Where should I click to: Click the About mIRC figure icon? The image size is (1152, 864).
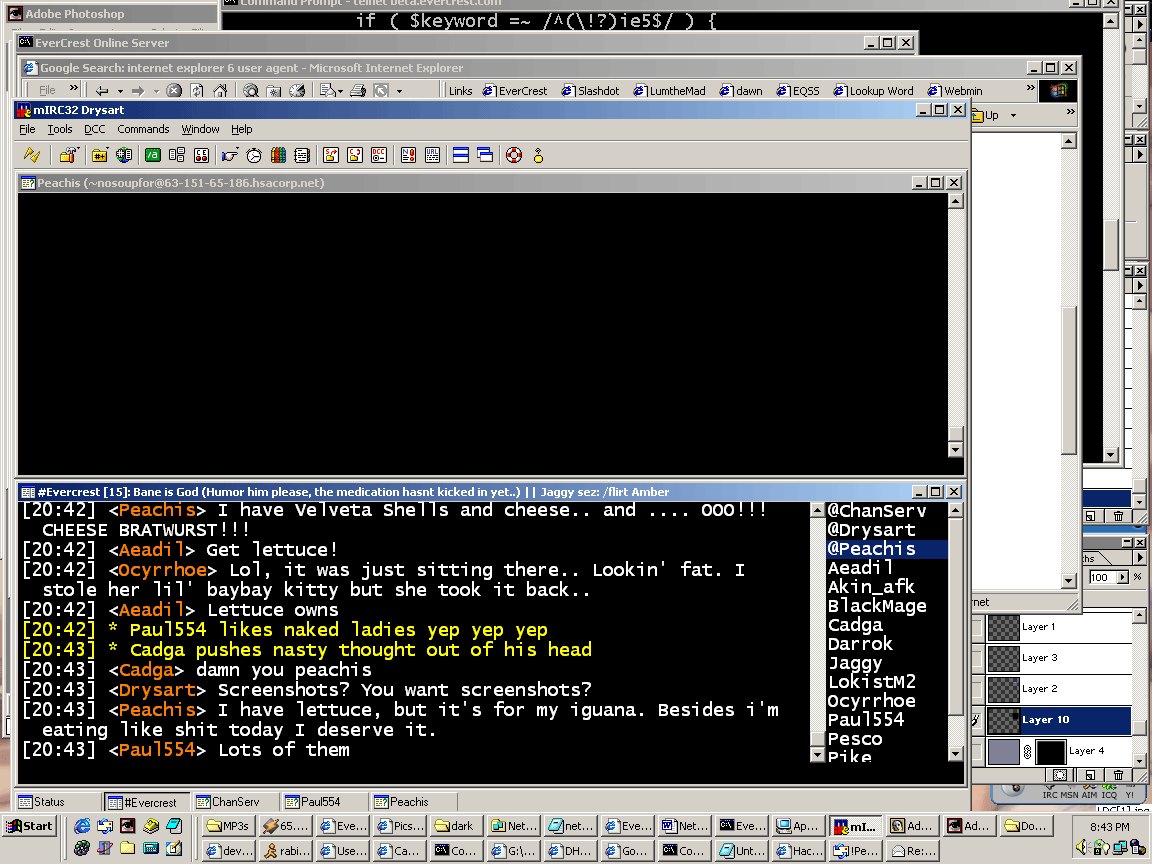(x=539, y=155)
